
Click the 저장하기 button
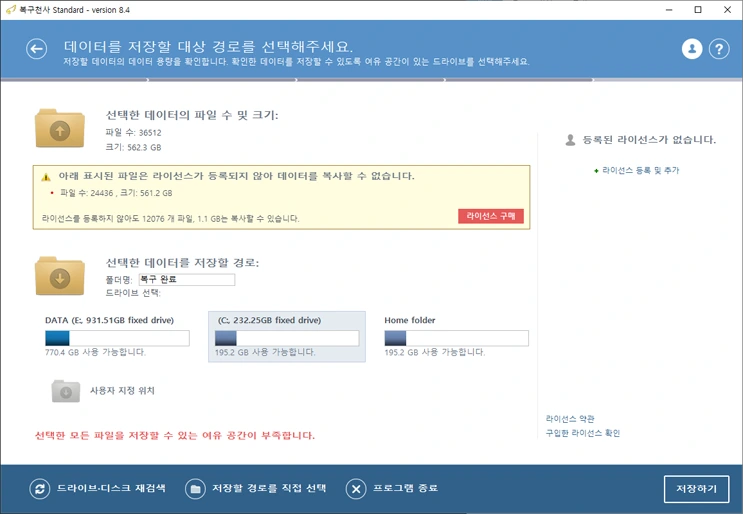tap(696, 489)
